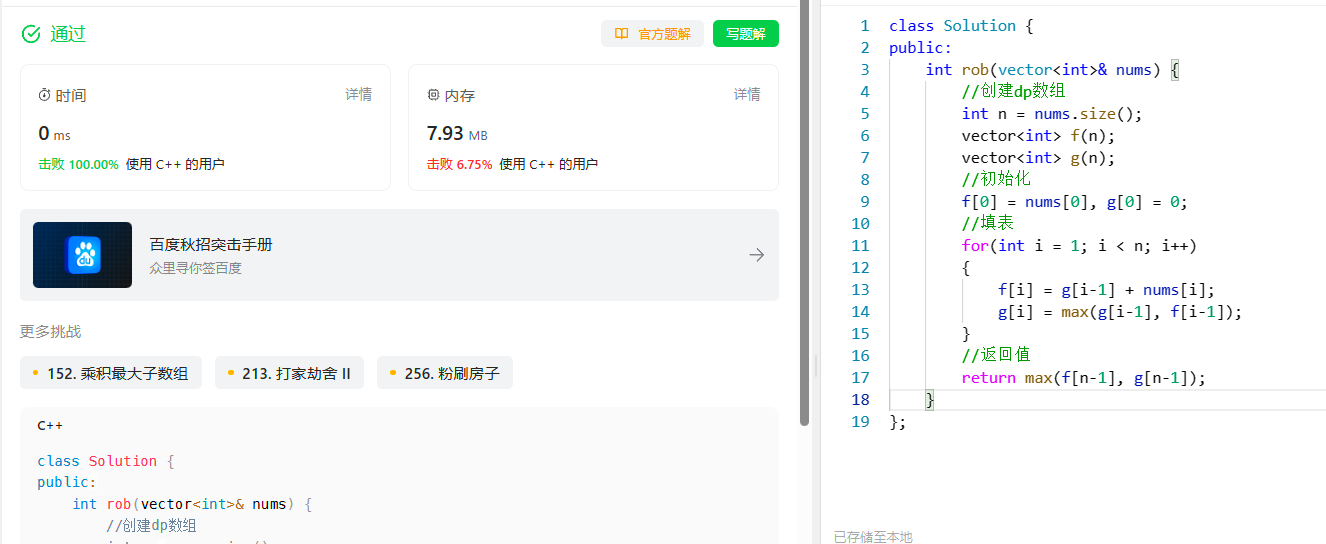Click the 'int n = nums.size();' line
This screenshot has height=544, width=1326.
pyautogui.click(x=1052, y=114)
